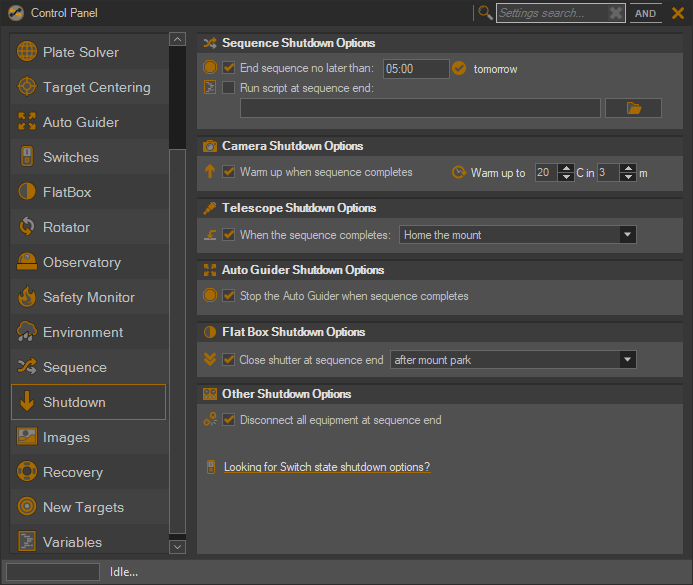The image size is (693, 585).
Task: Open the after mount park dropdown
Action: tap(627, 360)
